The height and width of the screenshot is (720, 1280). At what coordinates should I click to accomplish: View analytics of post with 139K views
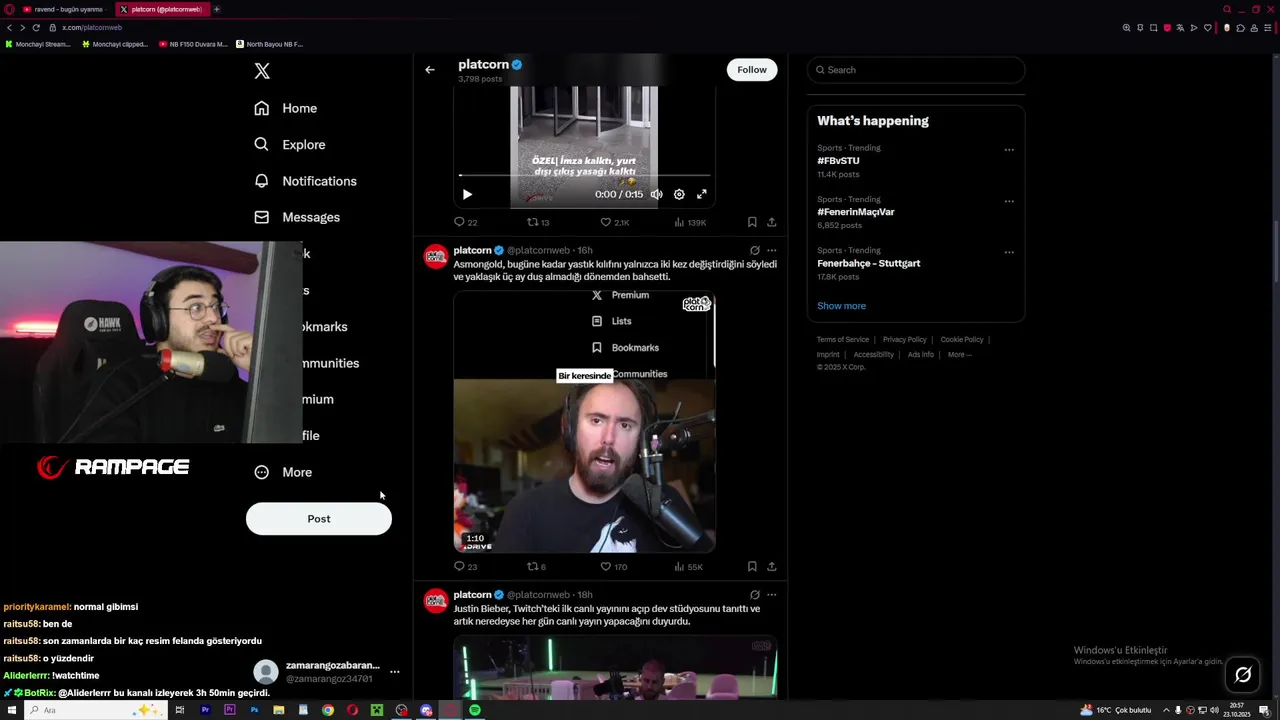coord(690,222)
